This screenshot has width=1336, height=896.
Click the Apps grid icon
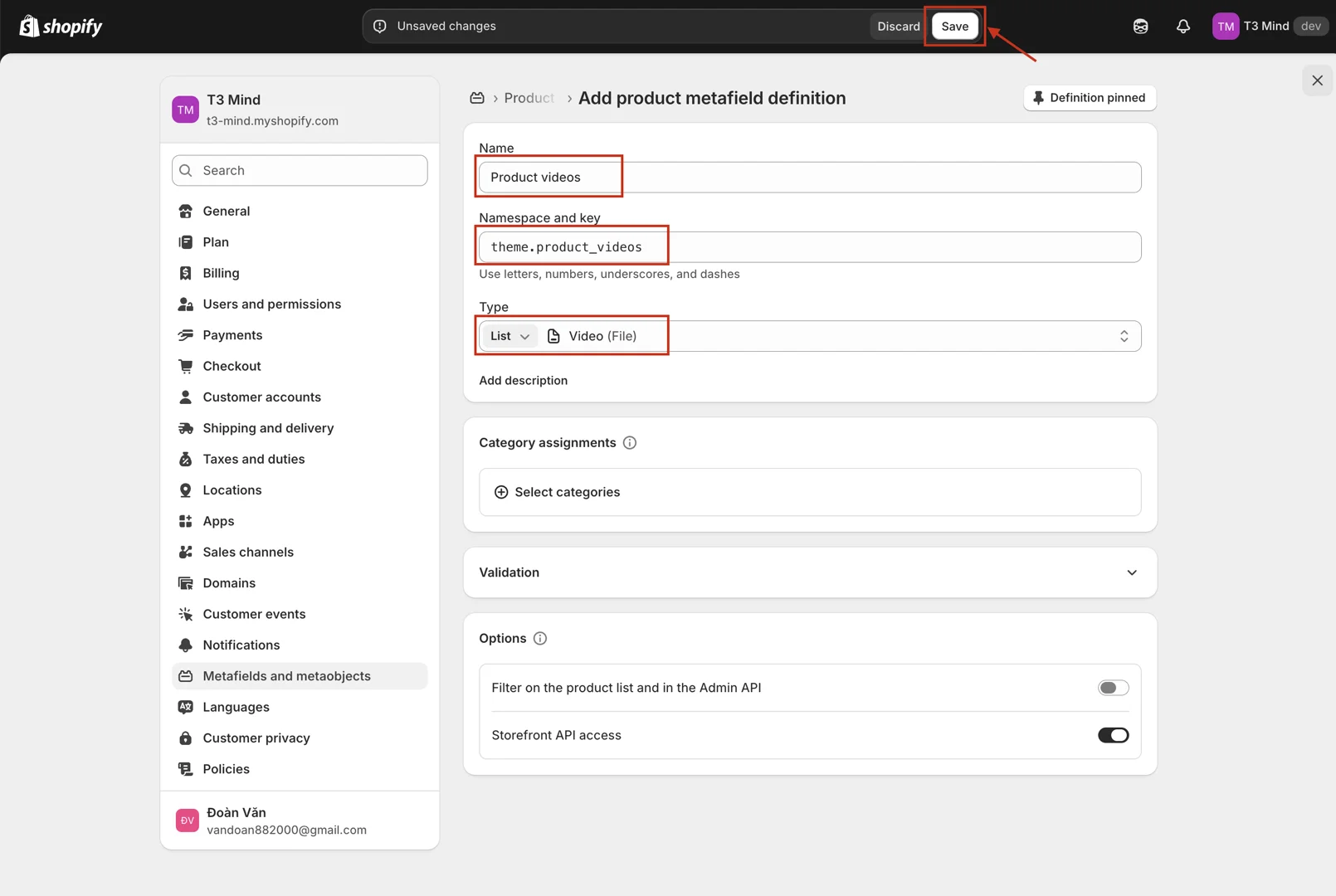186,521
